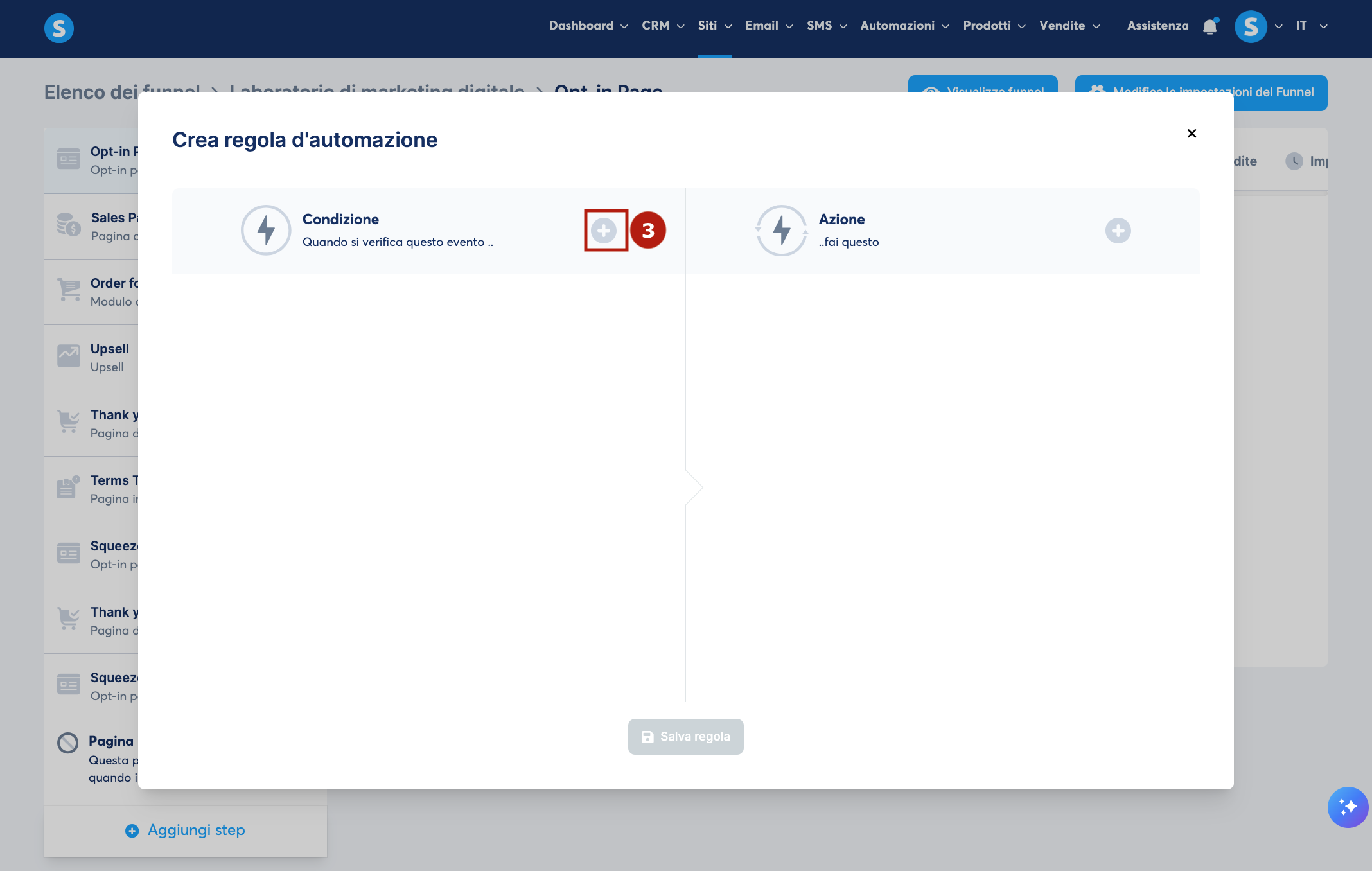Click the Azione lightning bolt icon
1372x871 pixels.
782,230
